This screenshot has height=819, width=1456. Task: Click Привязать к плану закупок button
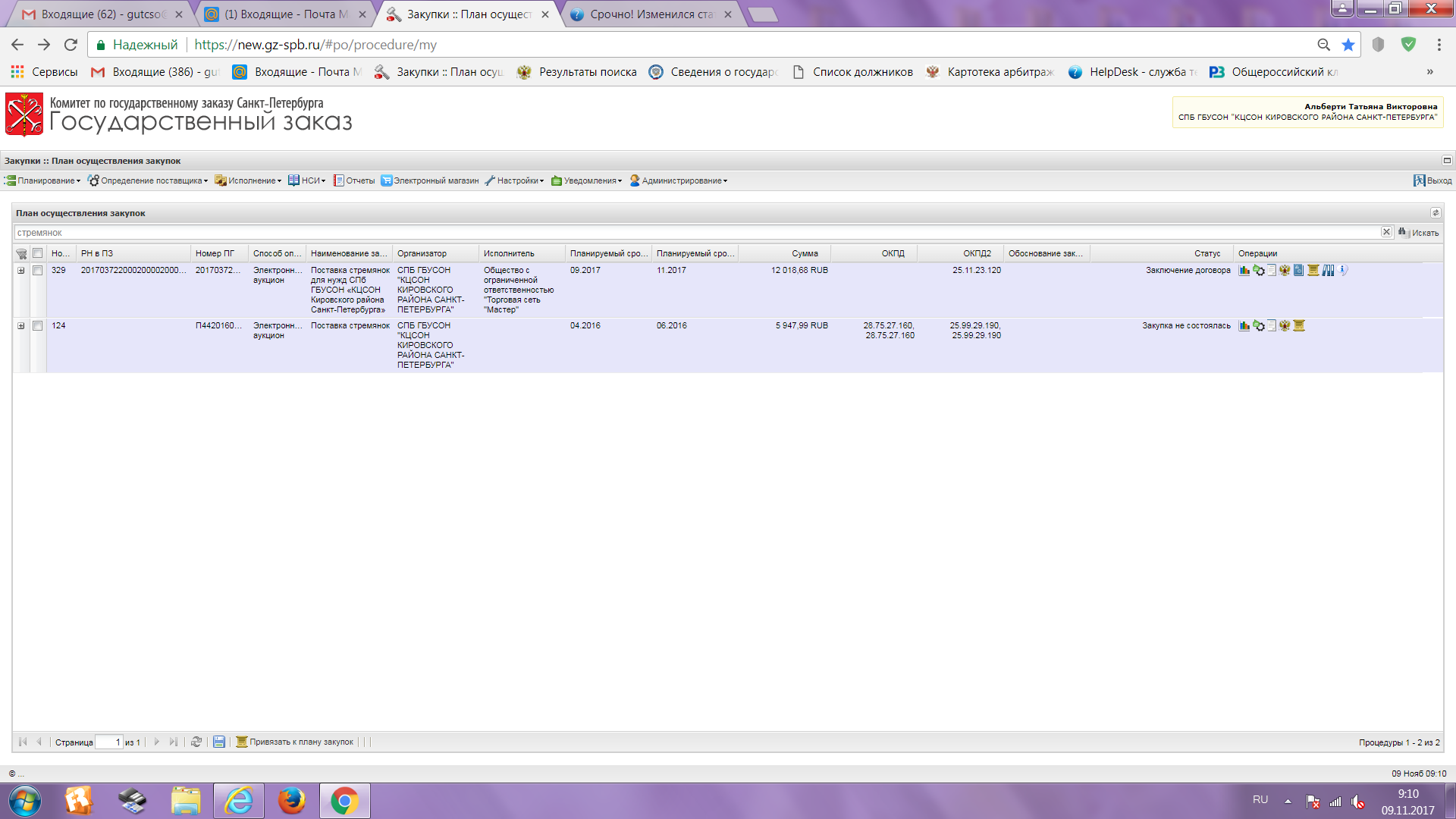[x=295, y=742]
